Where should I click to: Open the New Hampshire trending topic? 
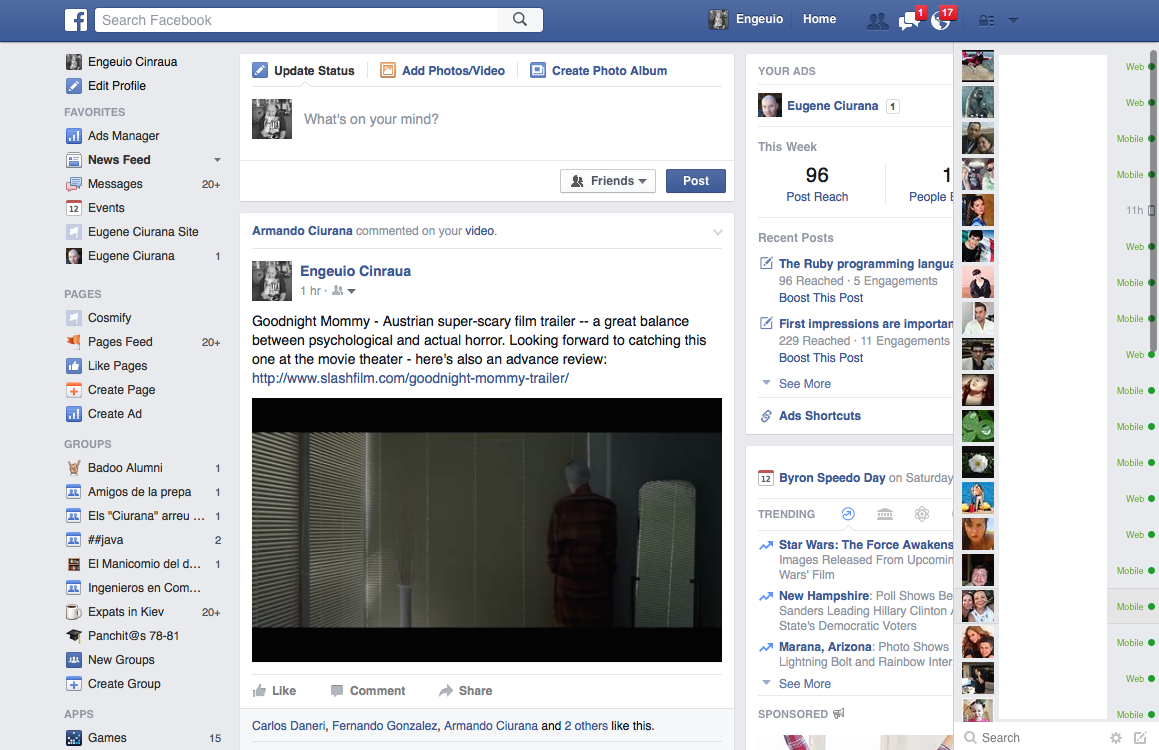coord(824,596)
